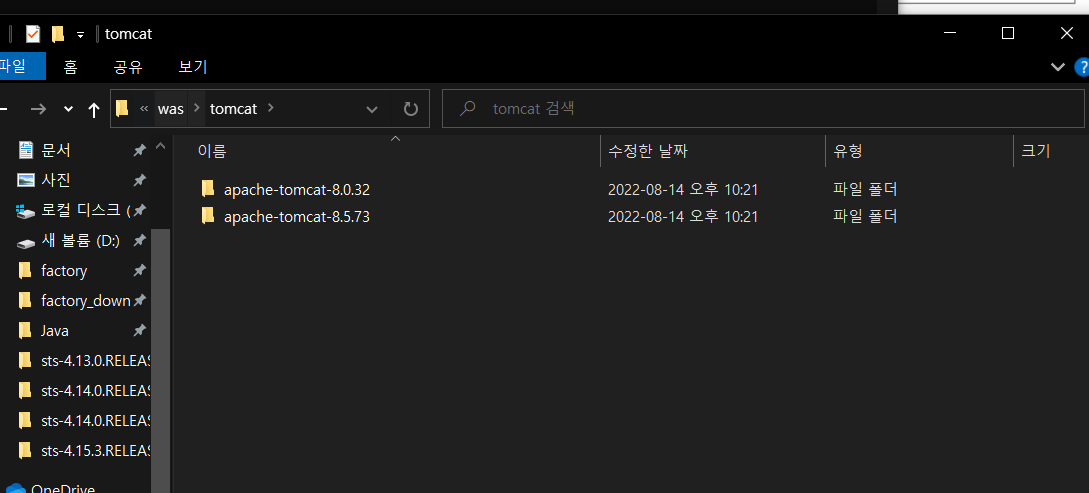Image resolution: width=1089 pixels, height=493 pixels.
Task: Click the New Folder icon in title bar
Action: click(58, 33)
